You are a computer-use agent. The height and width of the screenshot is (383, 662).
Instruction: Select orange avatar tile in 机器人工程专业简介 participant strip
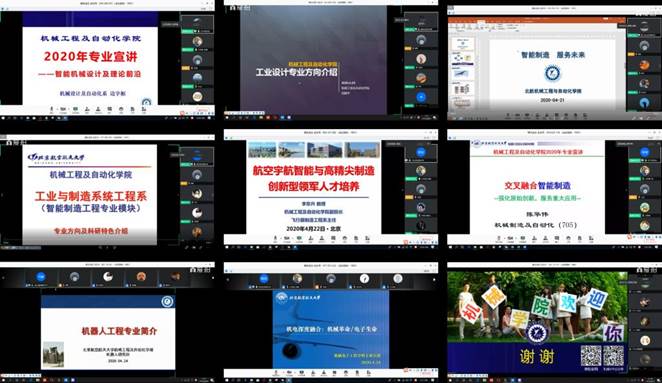coord(141,277)
